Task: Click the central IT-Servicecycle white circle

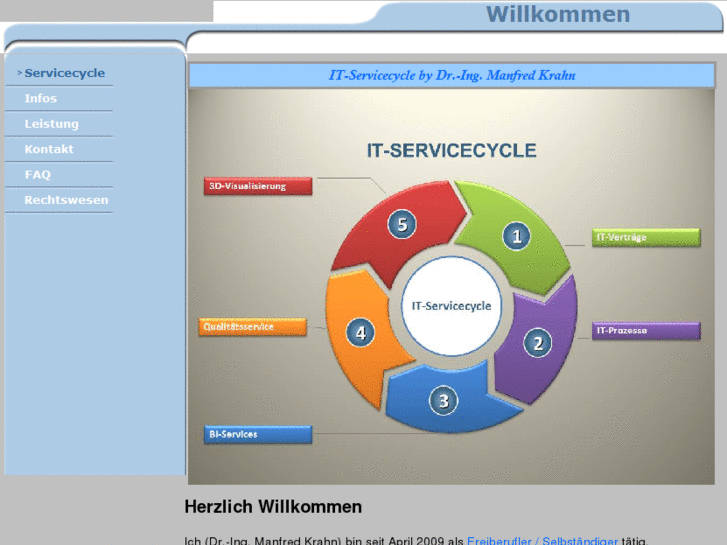Action: click(451, 306)
